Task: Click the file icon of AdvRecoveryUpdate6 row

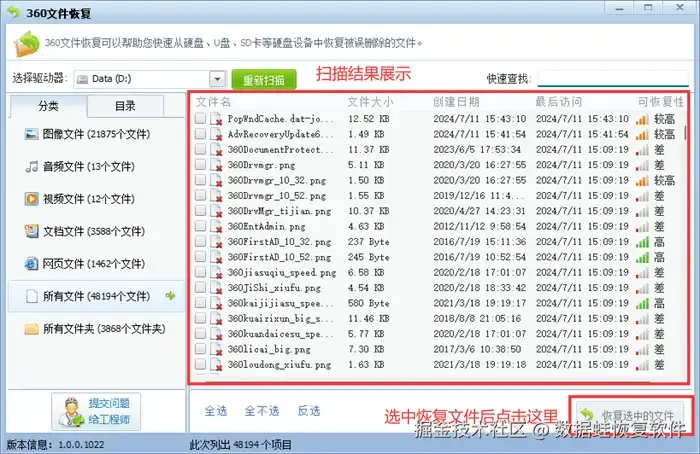Action: click(217, 134)
